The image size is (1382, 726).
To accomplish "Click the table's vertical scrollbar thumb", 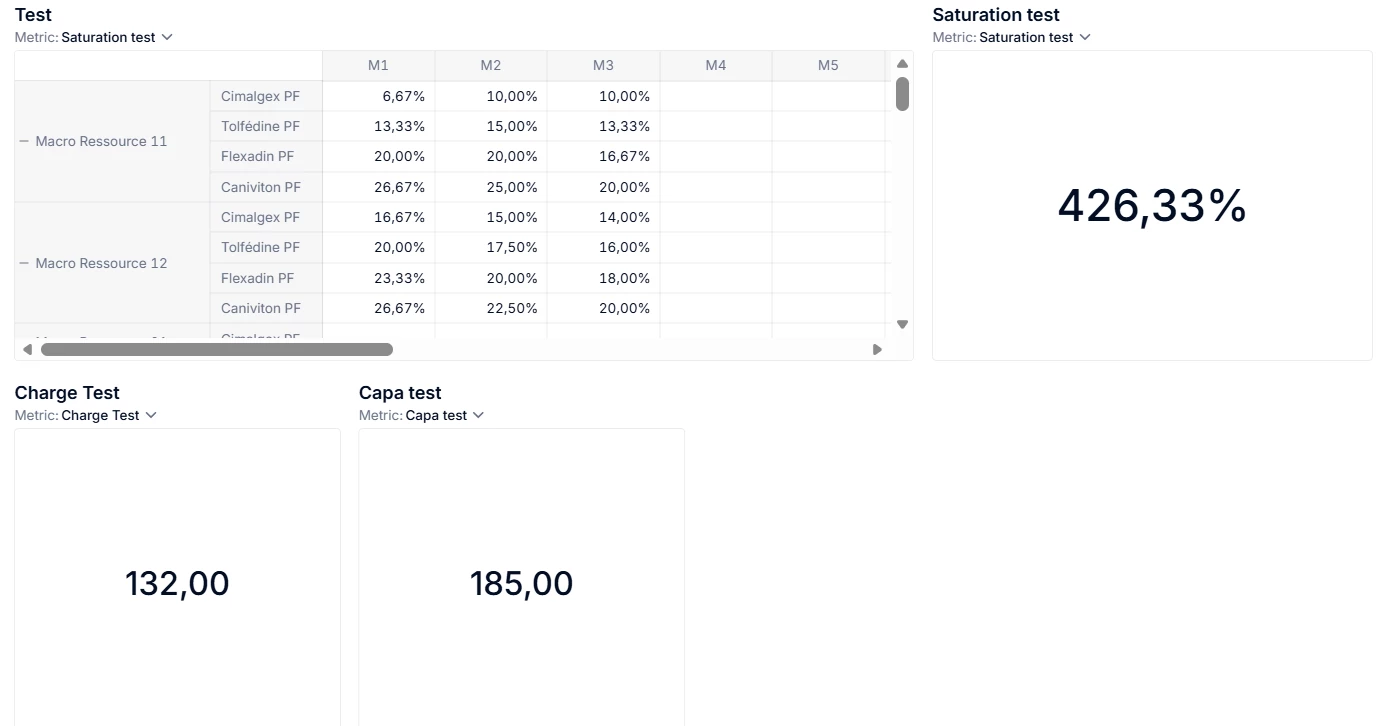I will (x=902, y=94).
